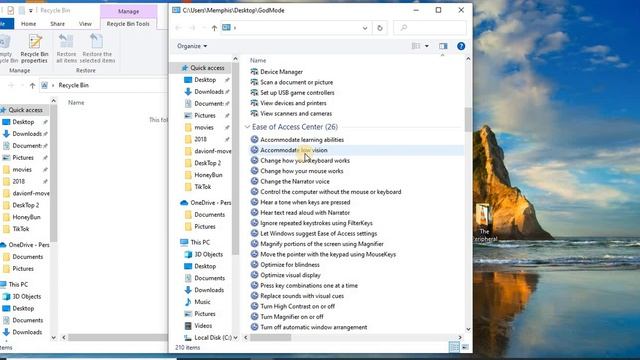Open TikTok folder in Recycle Bin navigation pane
Screen dimensions: 640x360
[20, 229]
